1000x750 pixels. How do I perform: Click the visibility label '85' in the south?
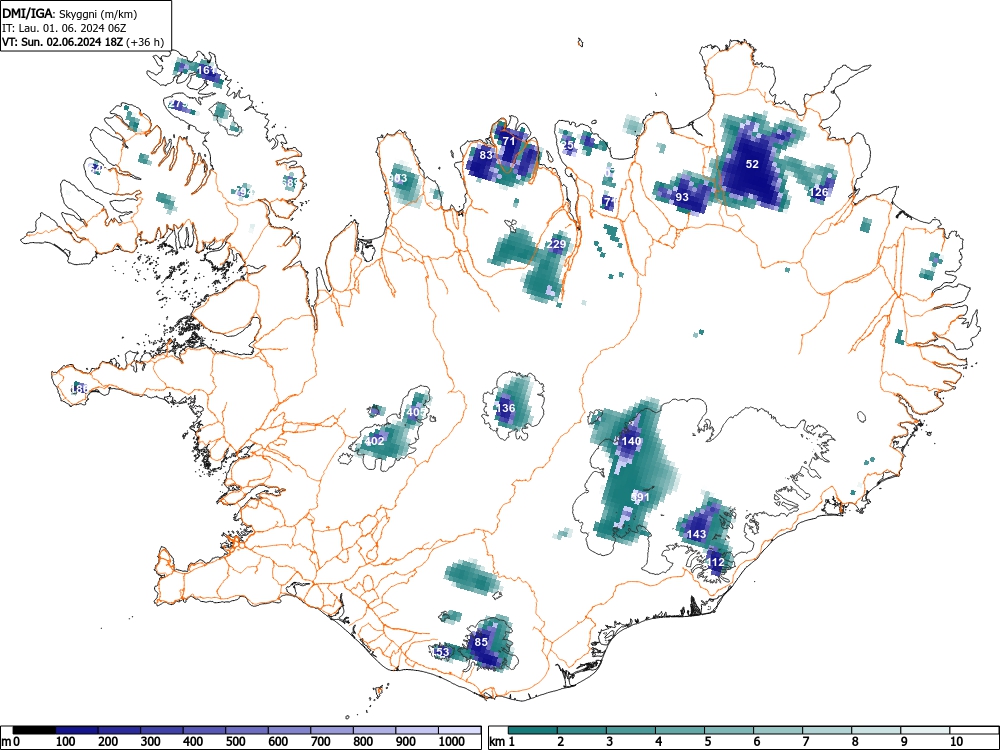click(482, 642)
